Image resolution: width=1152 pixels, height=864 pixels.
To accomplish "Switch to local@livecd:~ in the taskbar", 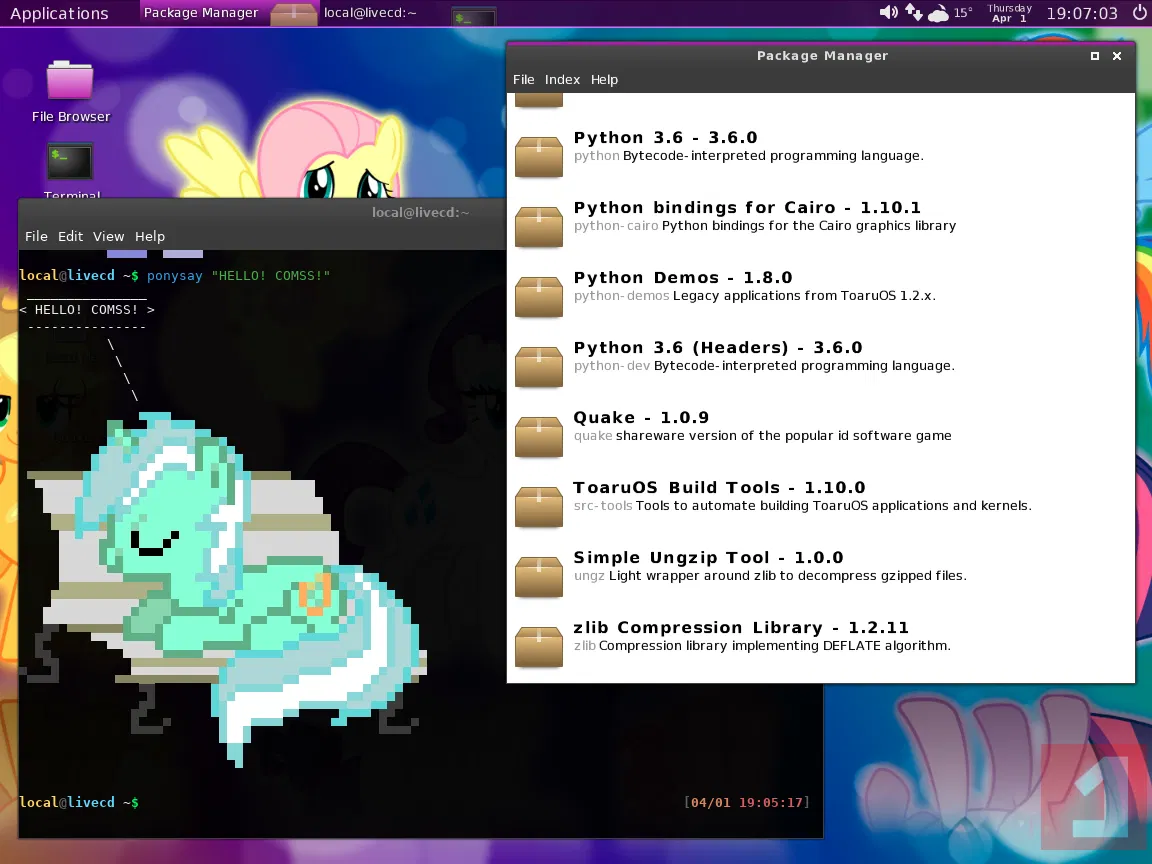I will point(370,12).
